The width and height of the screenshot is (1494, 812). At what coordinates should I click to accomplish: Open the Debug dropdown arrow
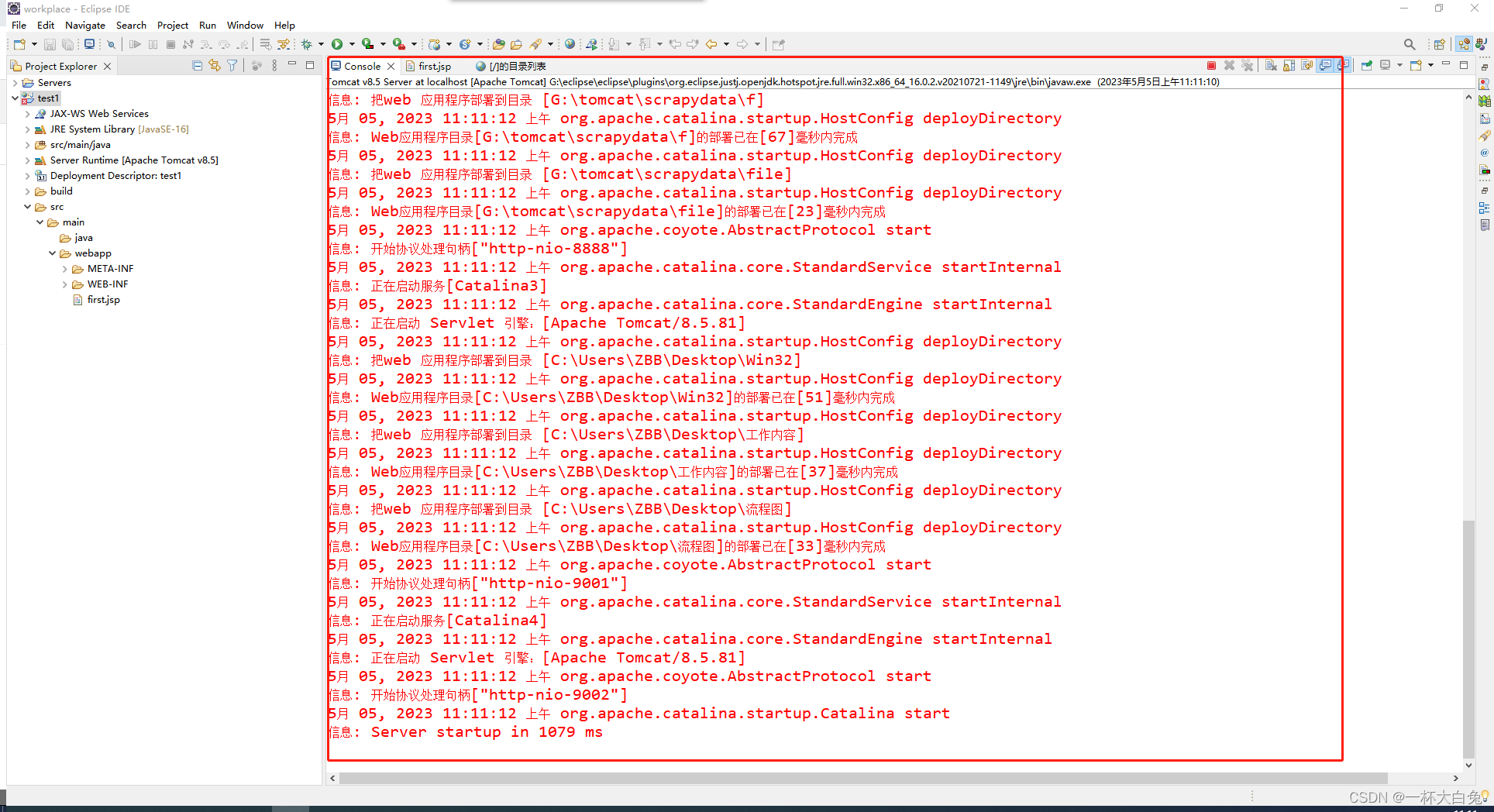[321, 44]
